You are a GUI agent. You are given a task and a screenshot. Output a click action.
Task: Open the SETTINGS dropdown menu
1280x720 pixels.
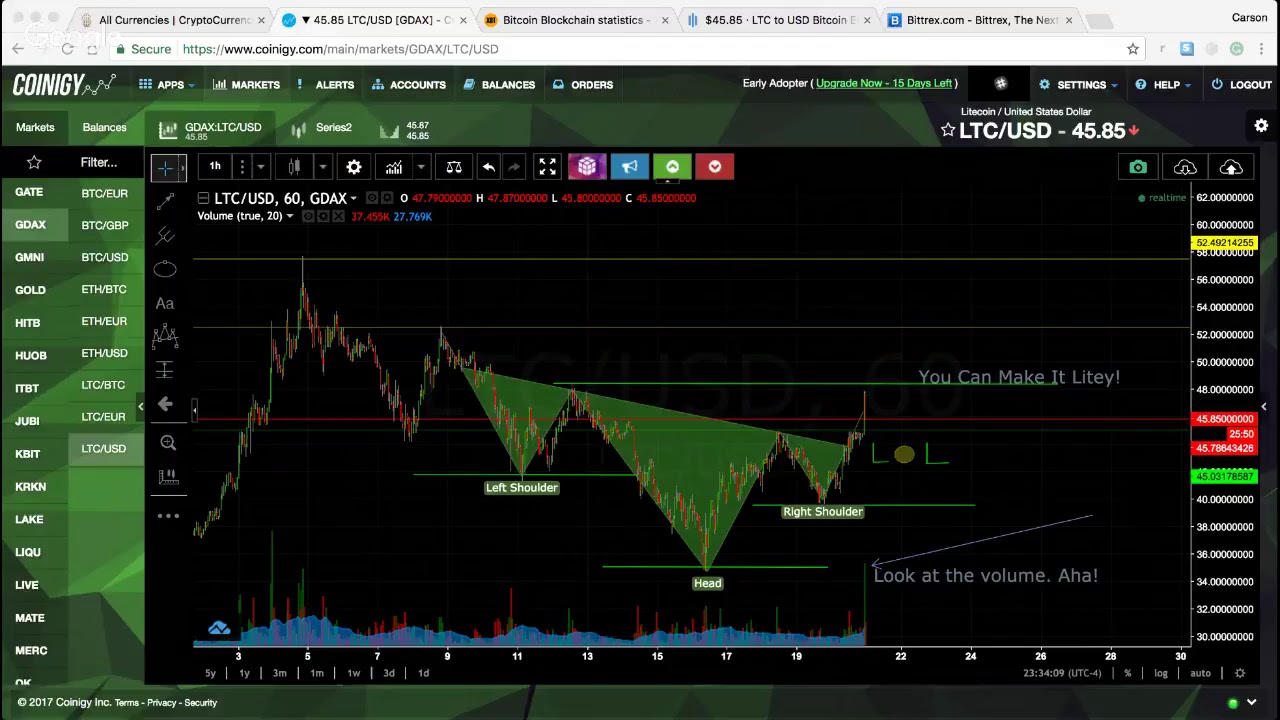pyautogui.click(x=1079, y=85)
